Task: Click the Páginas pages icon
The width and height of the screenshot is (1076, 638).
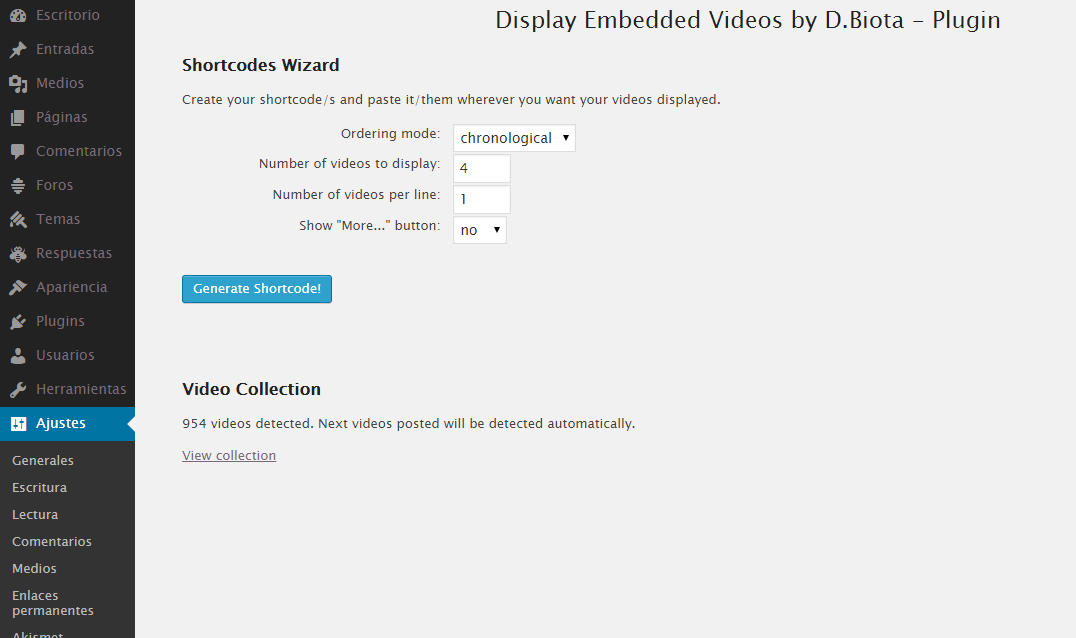Action: (18, 117)
